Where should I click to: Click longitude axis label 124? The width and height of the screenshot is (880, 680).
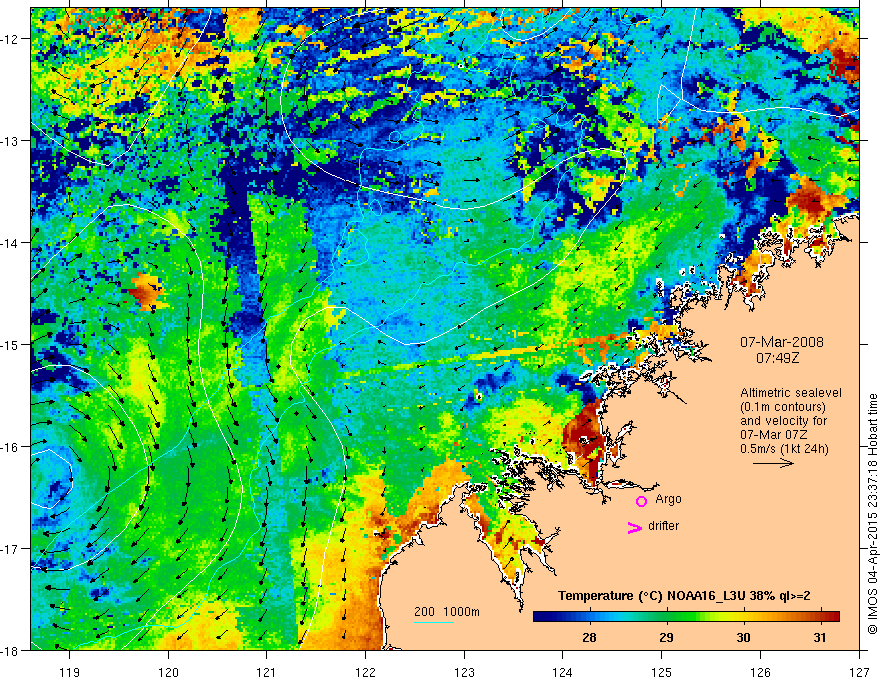tap(563, 672)
